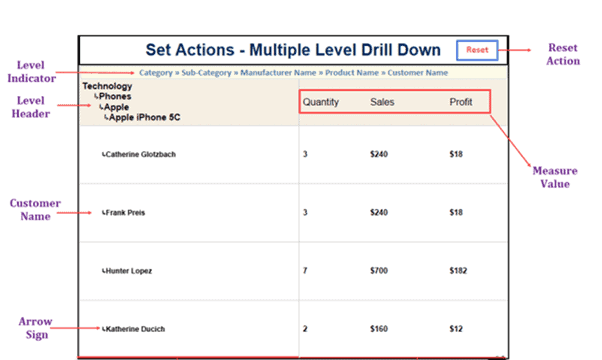602x360 pixels.
Task: Click the Reset button
Action: coord(477,50)
